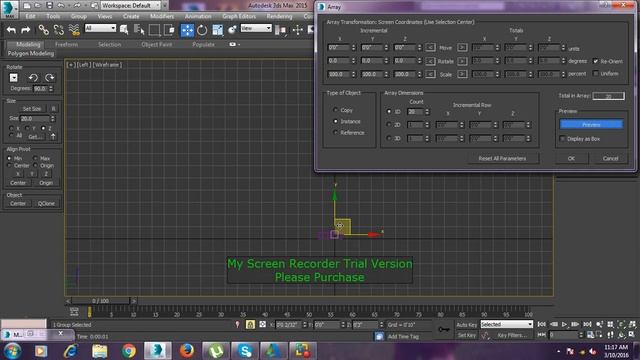Click the Set Size button
The width and height of the screenshot is (640, 360).
point(32,109)
